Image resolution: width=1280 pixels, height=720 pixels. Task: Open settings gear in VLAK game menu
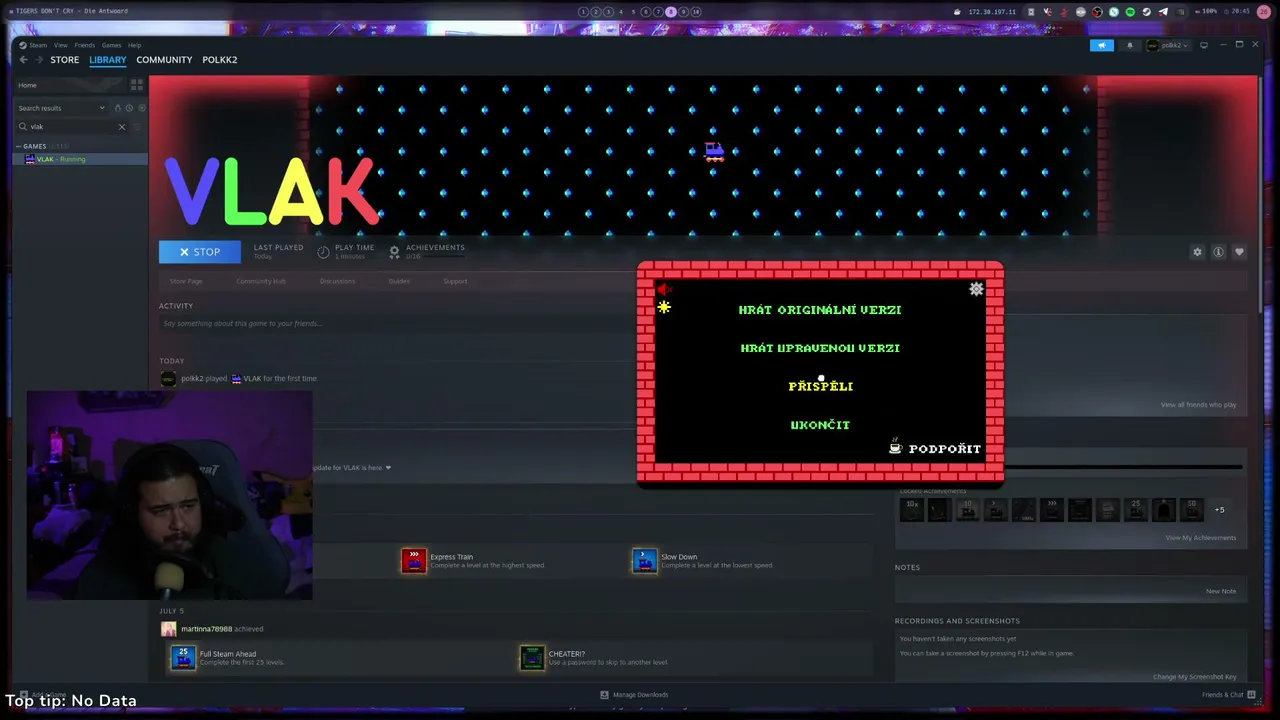click(976, 289)
